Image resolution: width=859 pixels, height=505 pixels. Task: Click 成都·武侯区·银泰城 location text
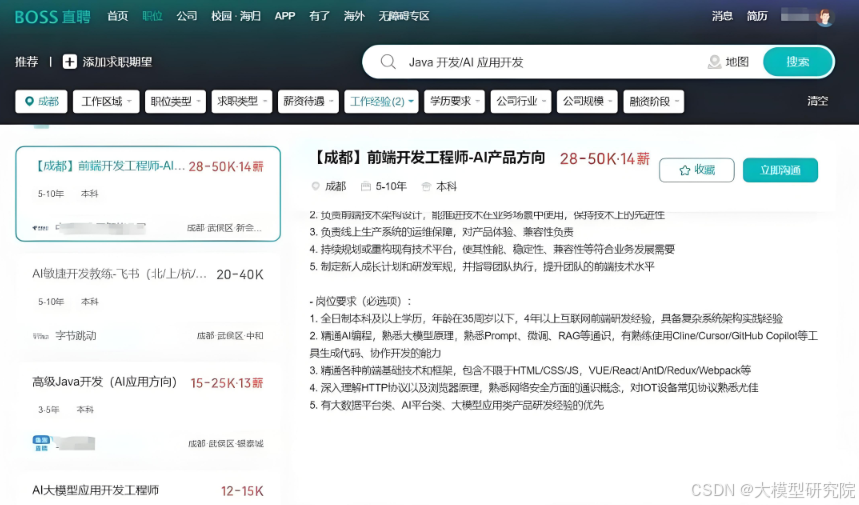click(226, 444)
